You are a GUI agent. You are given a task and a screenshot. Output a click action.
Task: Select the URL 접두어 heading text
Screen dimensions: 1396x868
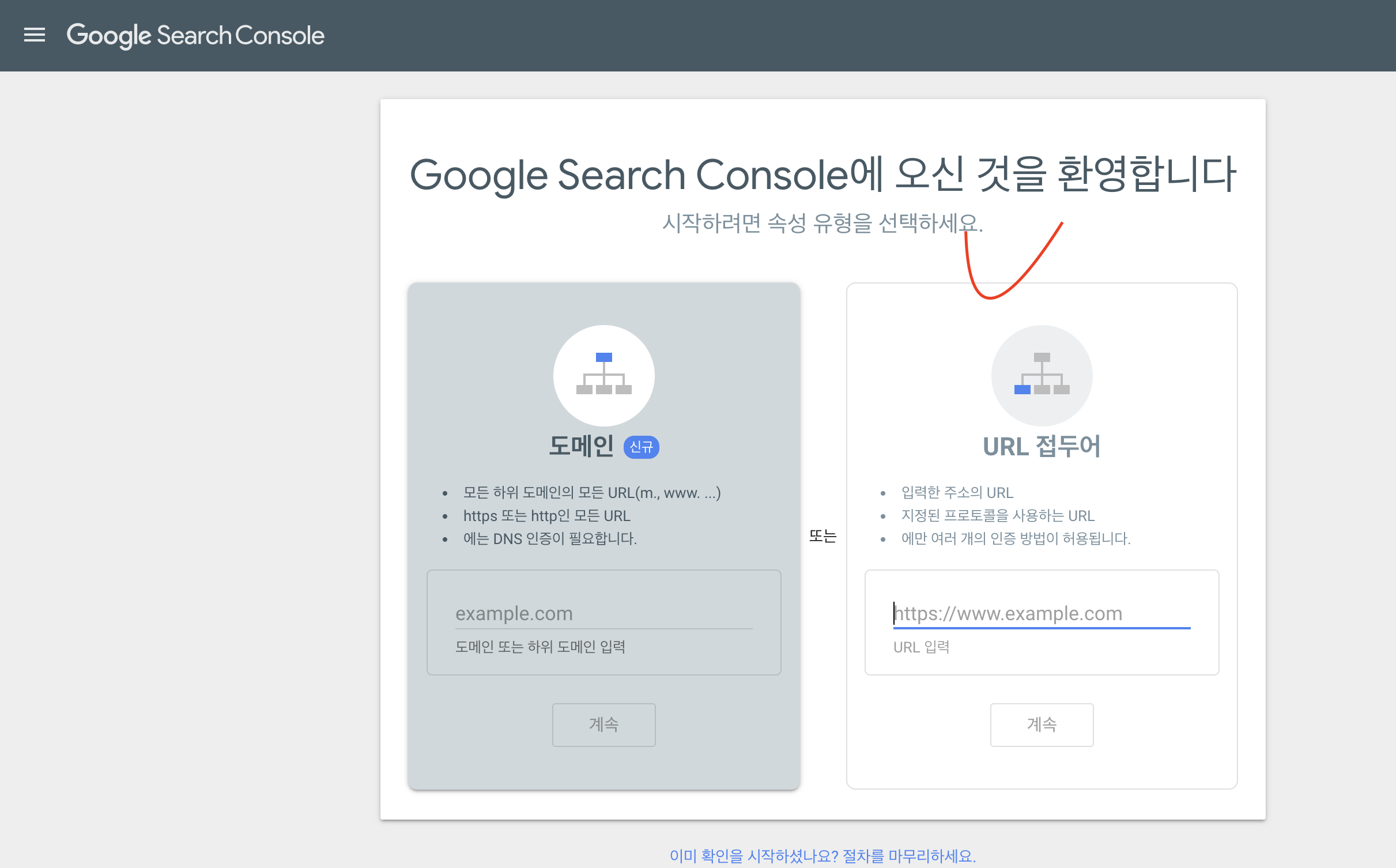[x=1042, y=447]
